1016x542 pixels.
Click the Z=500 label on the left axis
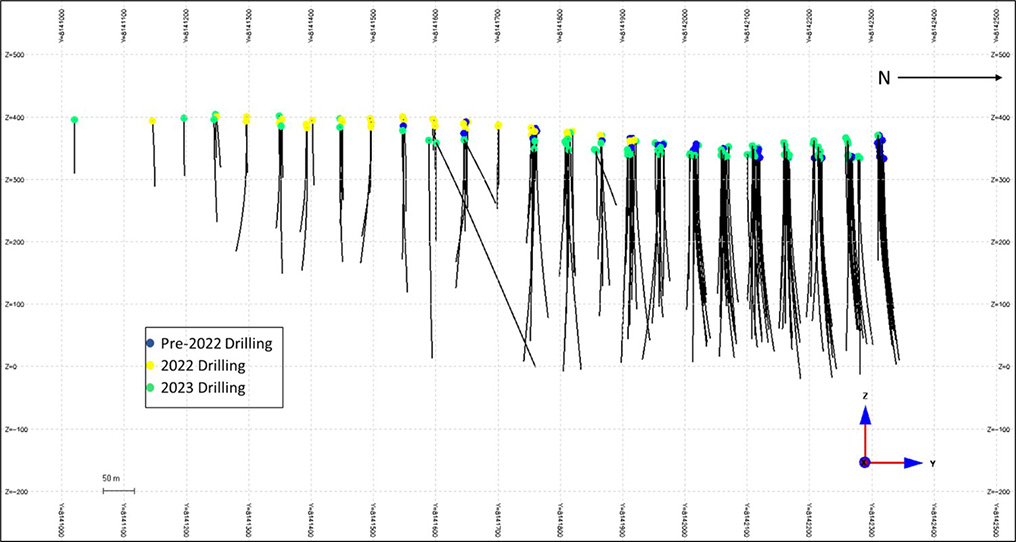[x=15, y=55]
